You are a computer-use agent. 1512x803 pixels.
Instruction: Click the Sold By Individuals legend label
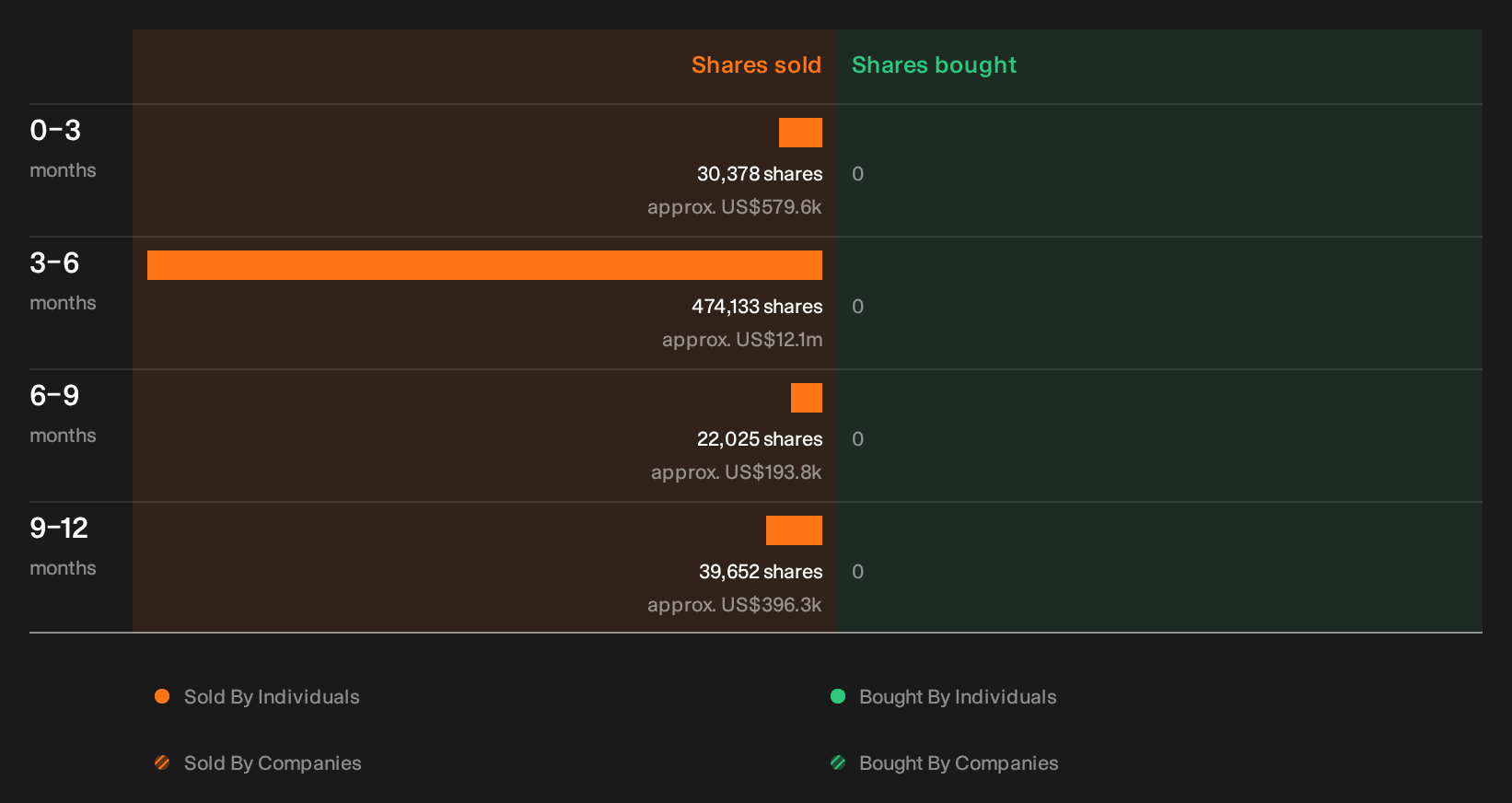pyautogui.click(x=272, y=697)
